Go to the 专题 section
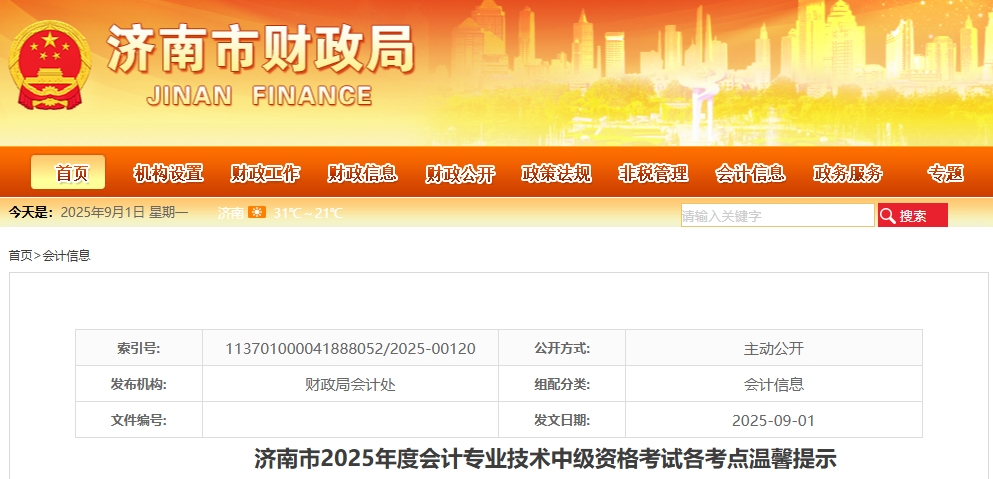Viewport: 993px width, 479px height. [x=945, y=173]
